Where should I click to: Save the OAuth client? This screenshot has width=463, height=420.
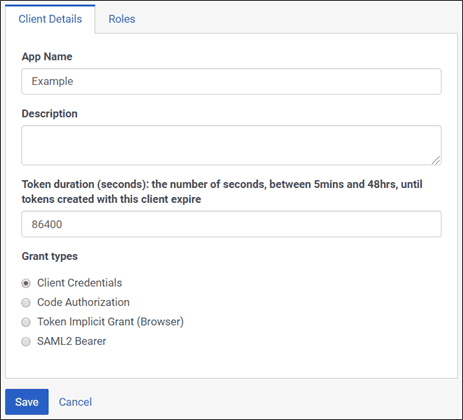point(27,402)
